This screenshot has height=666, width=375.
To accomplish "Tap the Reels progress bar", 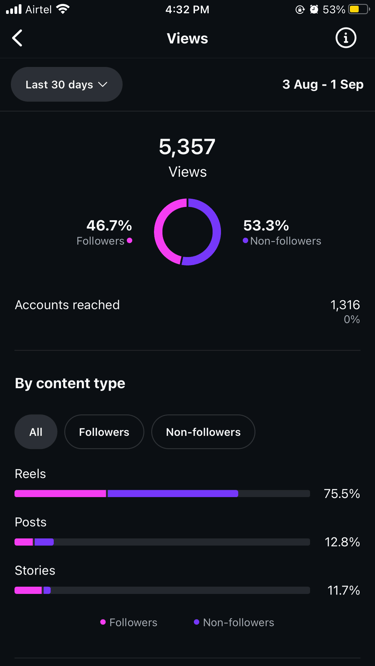I will click(162, 494).
